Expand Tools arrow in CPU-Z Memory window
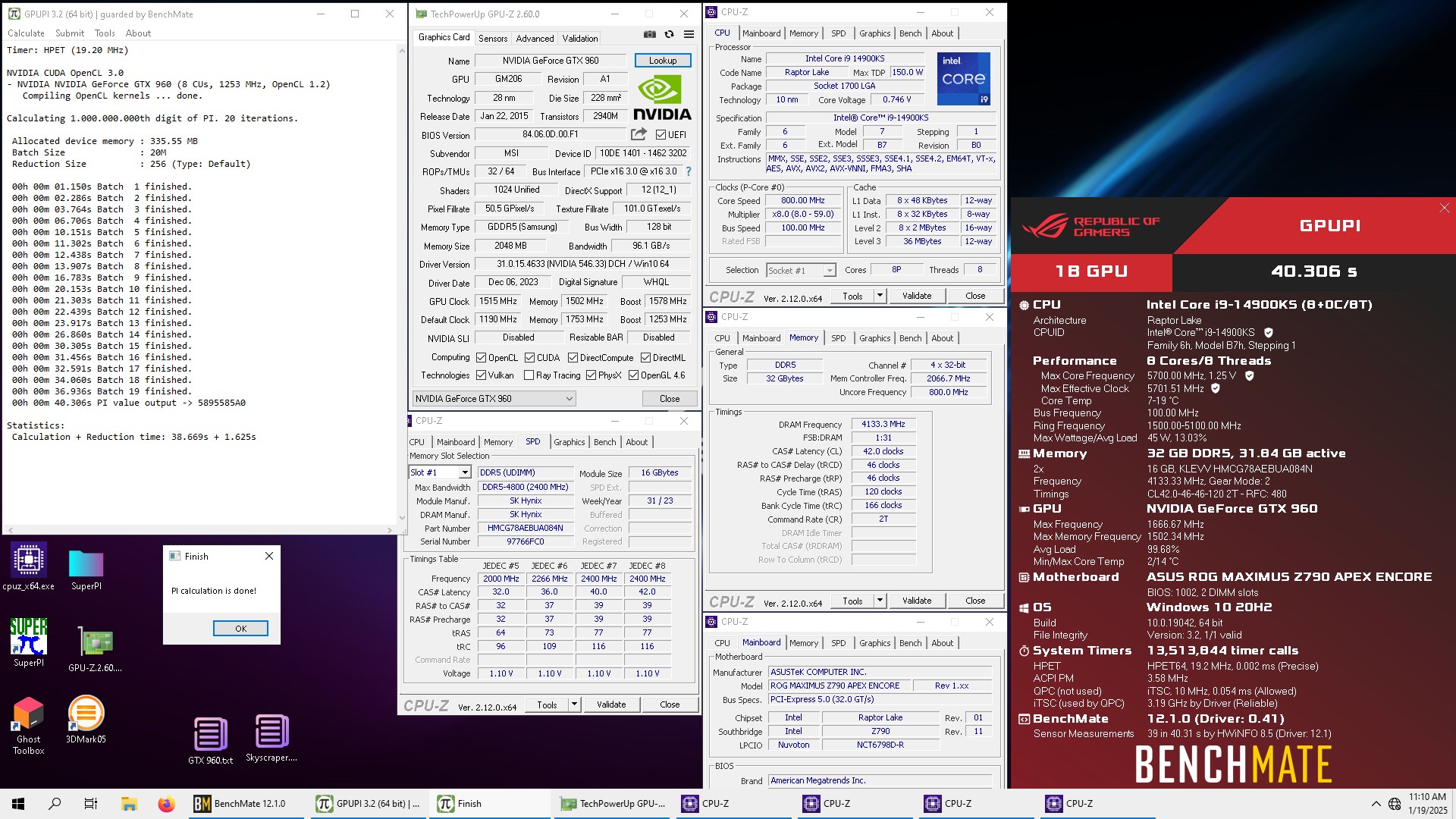 tap(880, 601)
